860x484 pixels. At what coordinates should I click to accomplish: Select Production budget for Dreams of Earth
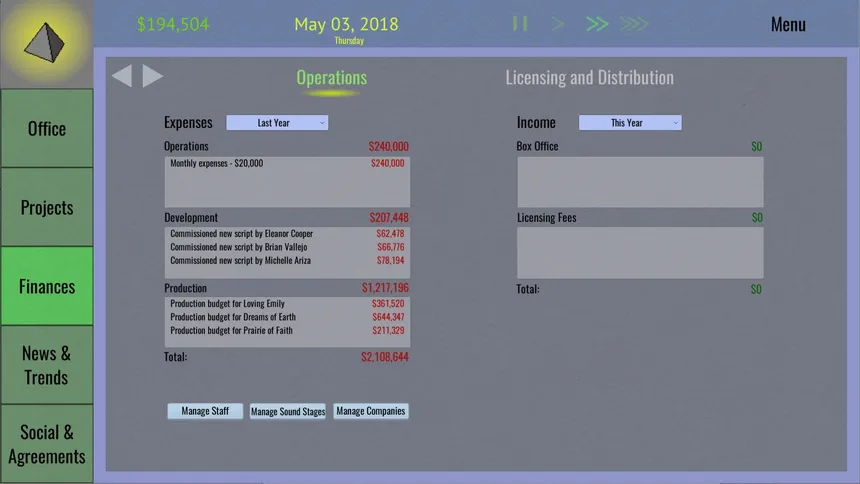pos(287,317)
